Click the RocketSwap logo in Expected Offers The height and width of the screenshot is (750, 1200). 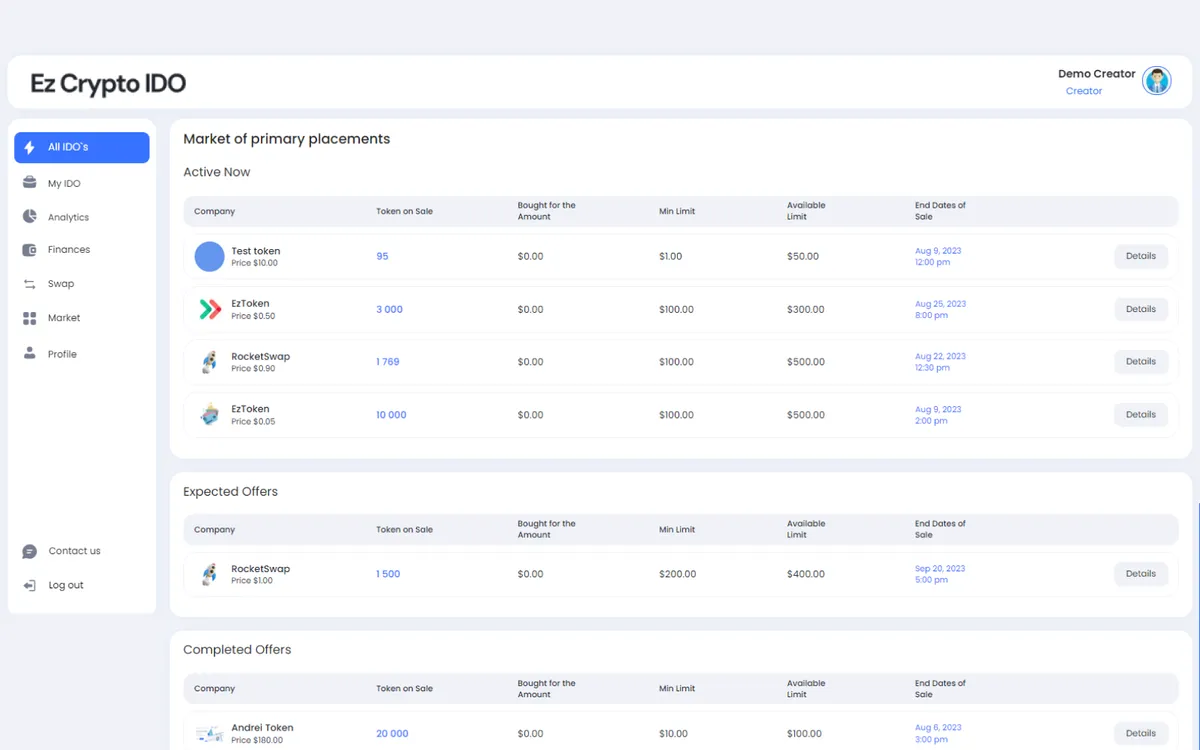209,574
